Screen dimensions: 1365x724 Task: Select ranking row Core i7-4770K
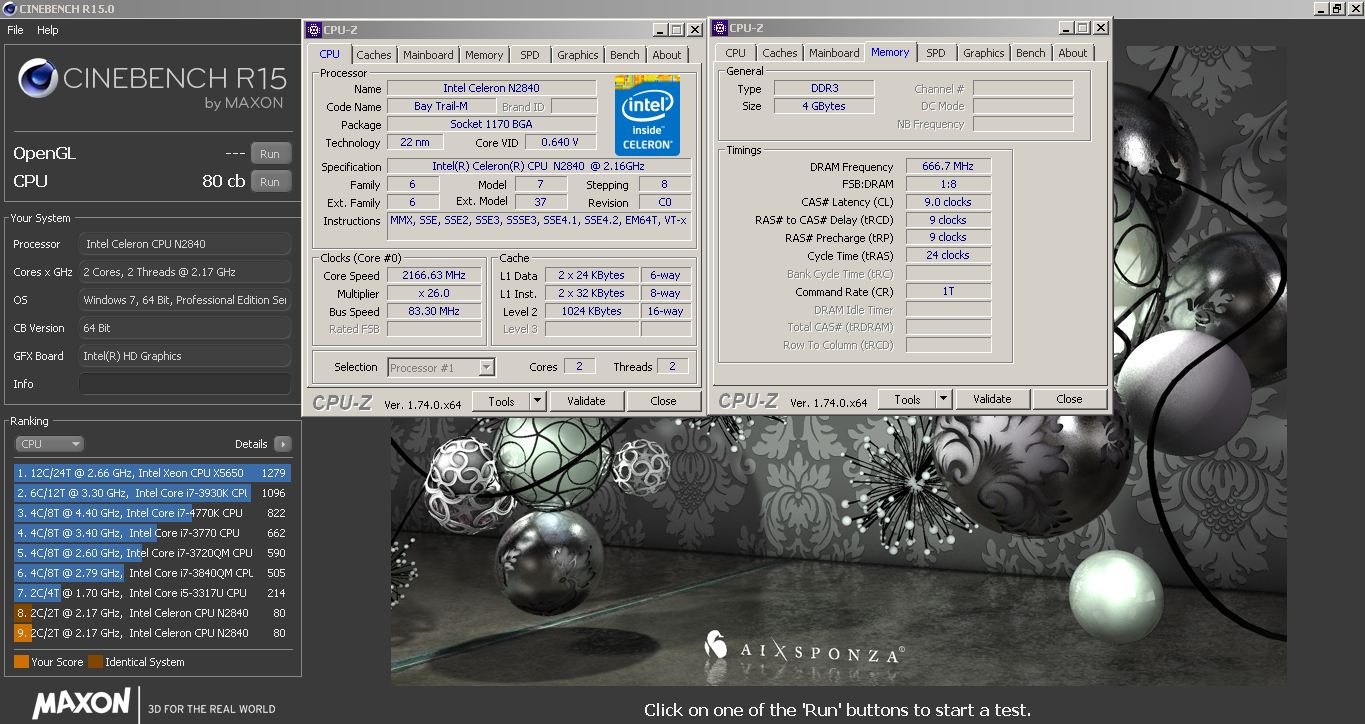tap(151, 513)
